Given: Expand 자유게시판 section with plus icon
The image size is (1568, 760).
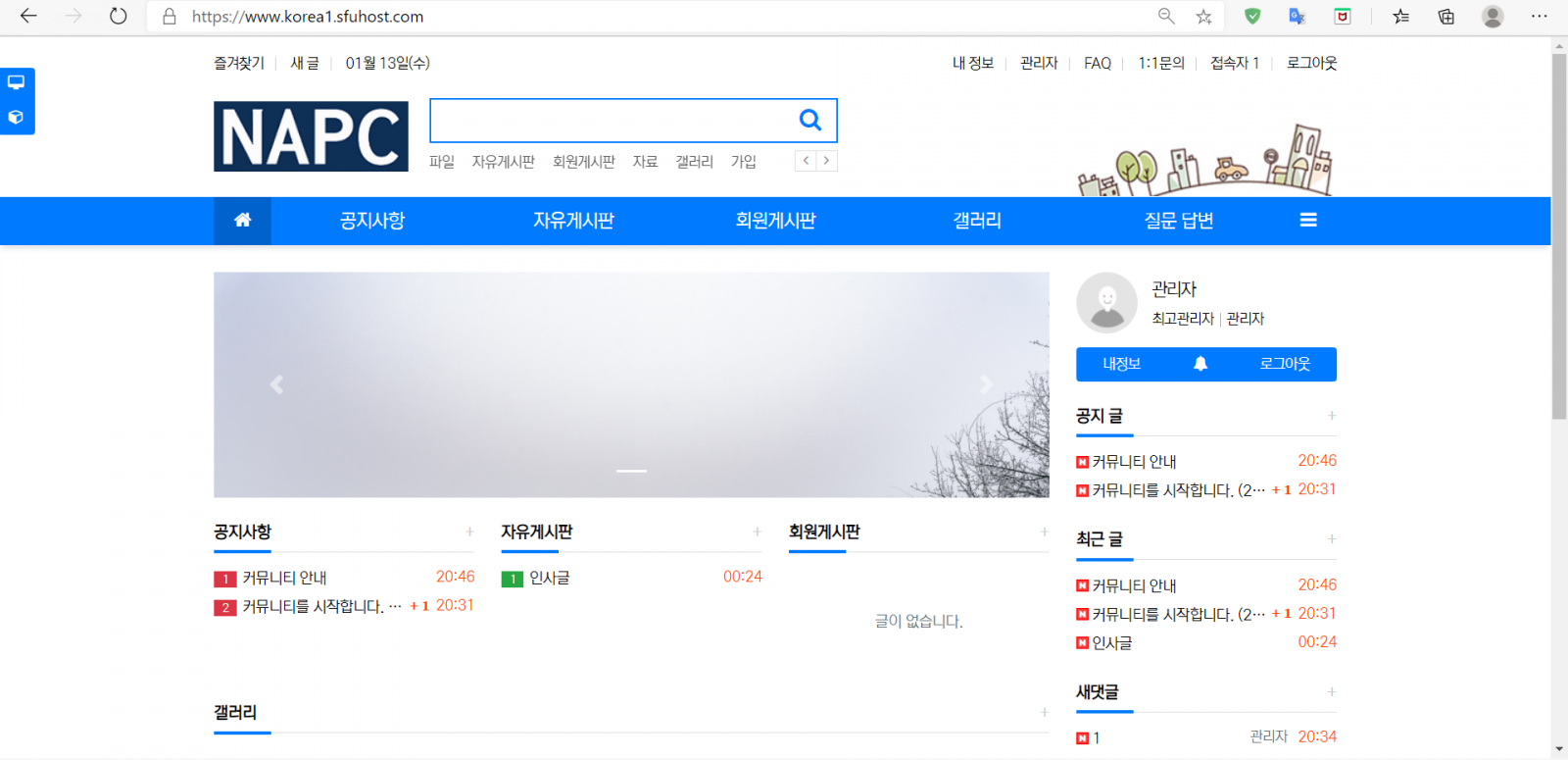Looking at the screenshot, I should (757, 532).
